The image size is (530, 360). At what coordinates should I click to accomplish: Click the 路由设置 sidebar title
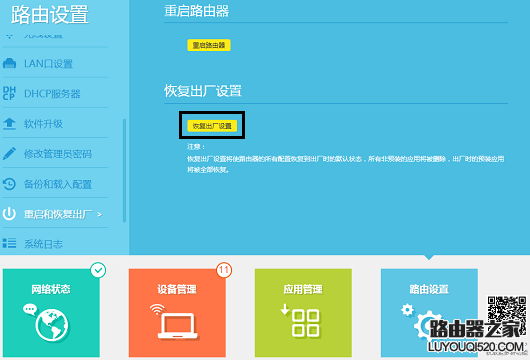(50, 15)
